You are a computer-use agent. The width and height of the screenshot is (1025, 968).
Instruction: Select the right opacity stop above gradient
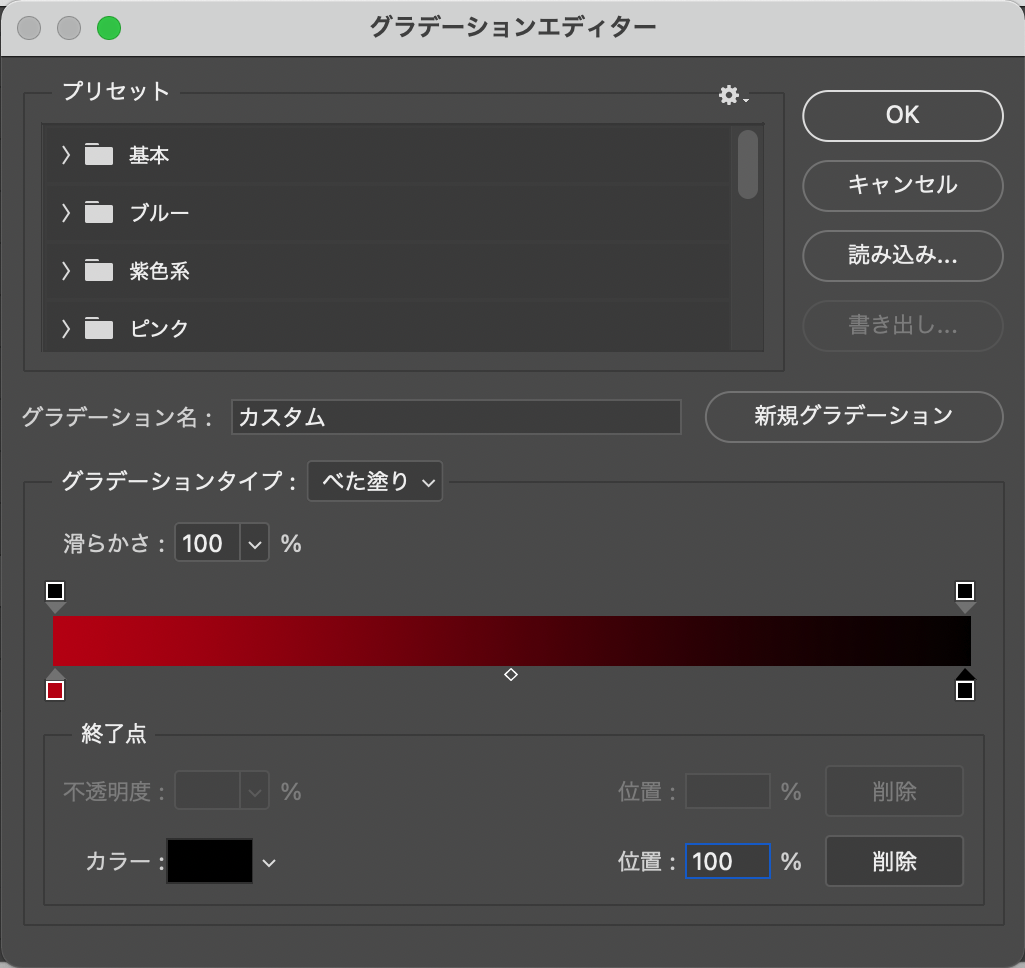964,591
